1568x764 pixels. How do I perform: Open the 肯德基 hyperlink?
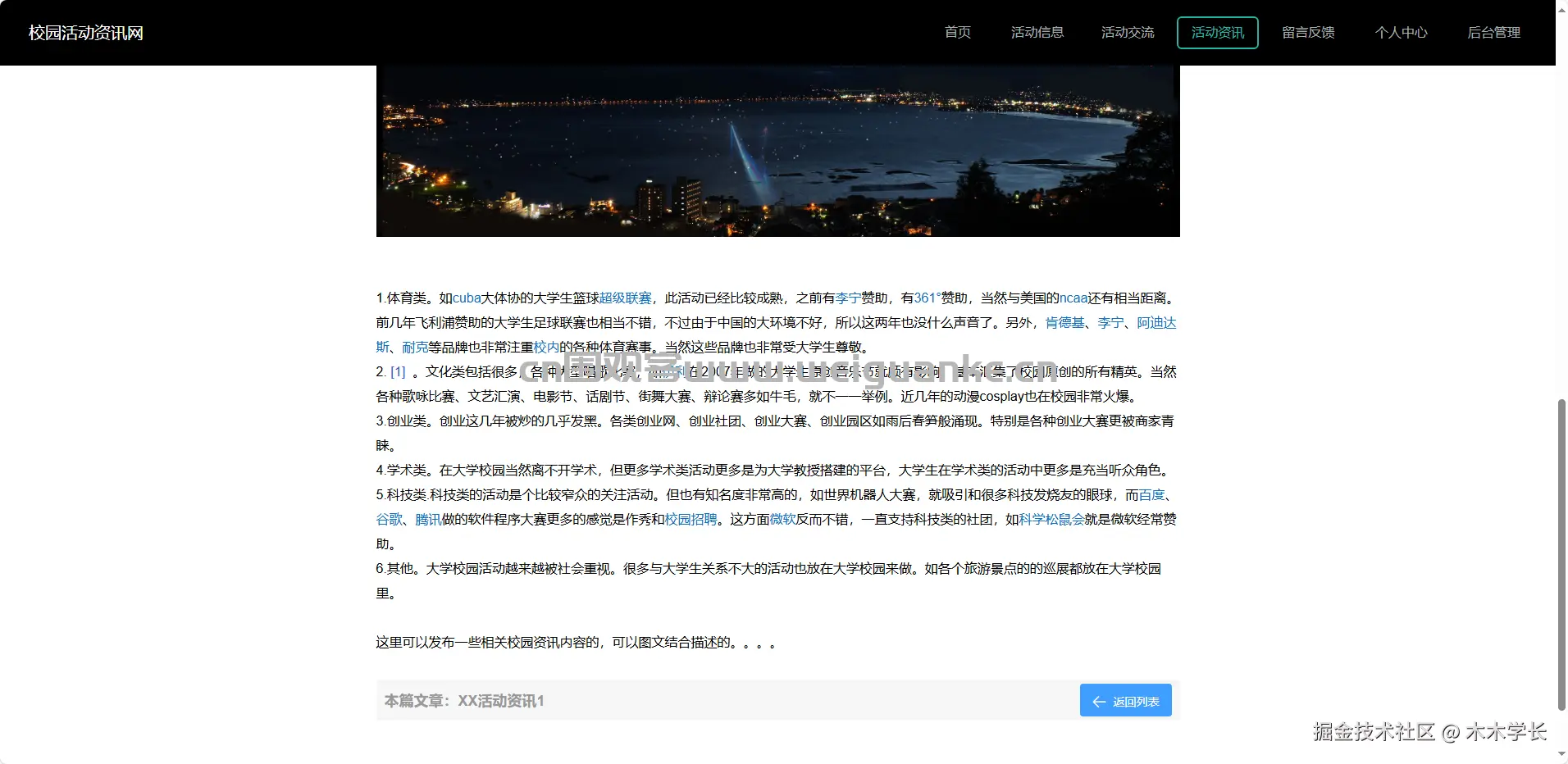pos(1066,323)
